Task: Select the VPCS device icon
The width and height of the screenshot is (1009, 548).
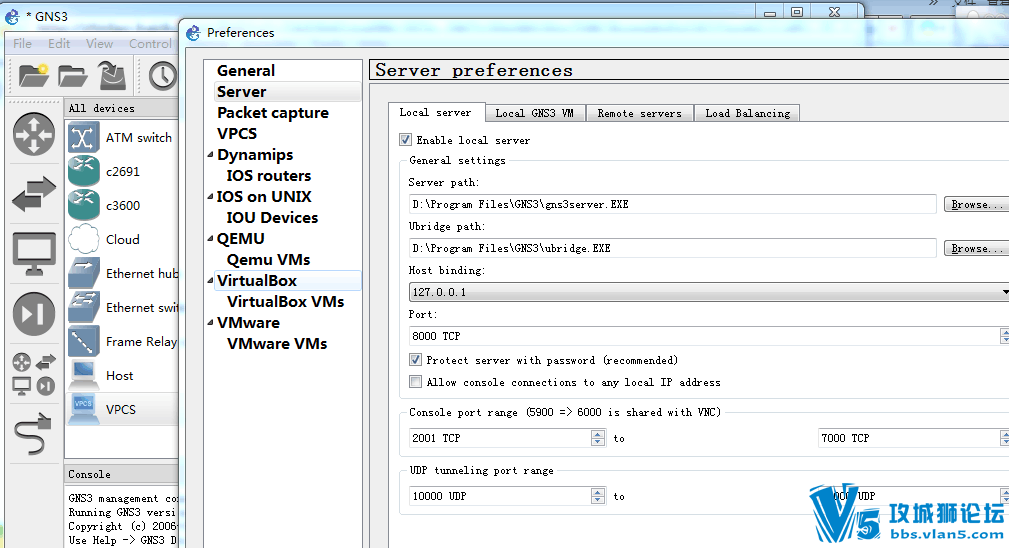Action: click(84, 409)
